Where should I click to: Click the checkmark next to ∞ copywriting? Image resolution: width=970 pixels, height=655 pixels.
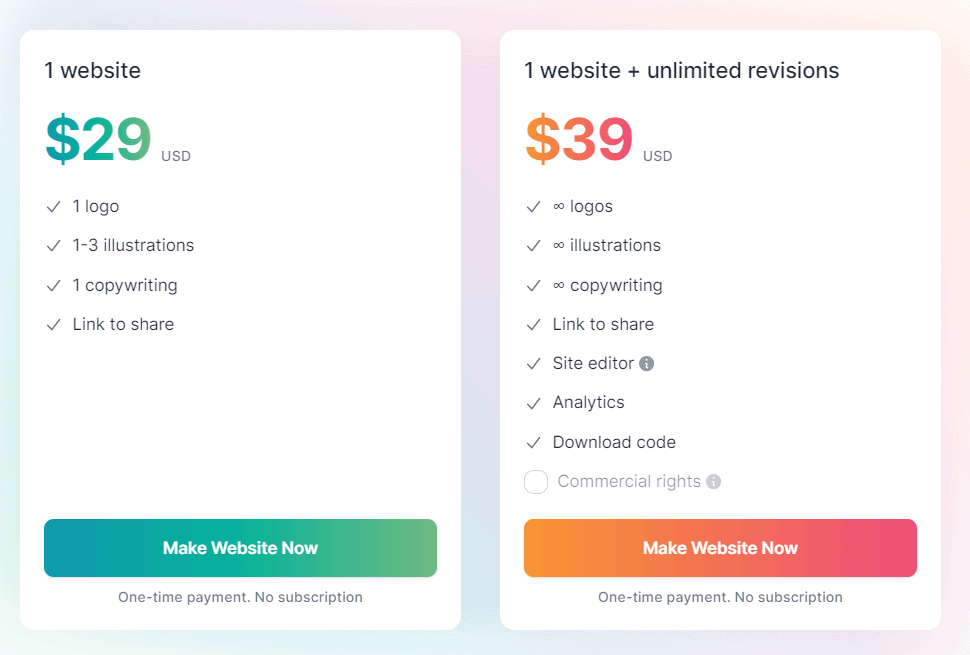[534, 285]
